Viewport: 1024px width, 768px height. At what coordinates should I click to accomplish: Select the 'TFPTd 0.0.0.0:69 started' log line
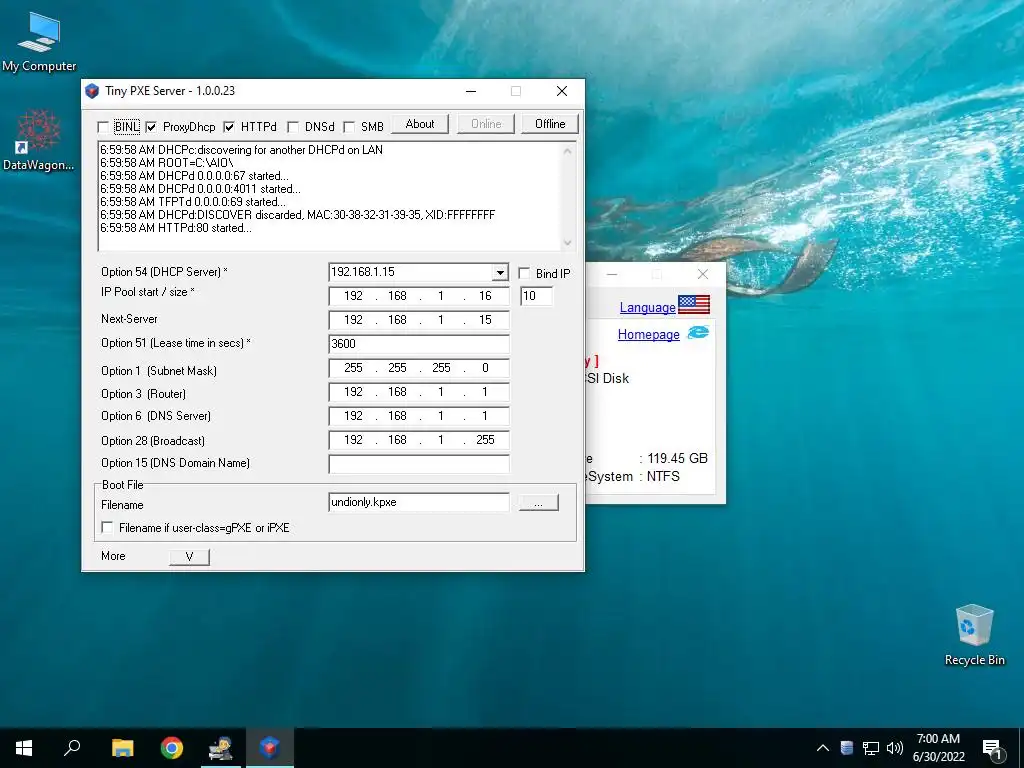pyautogui.click(x=193, y=202)
